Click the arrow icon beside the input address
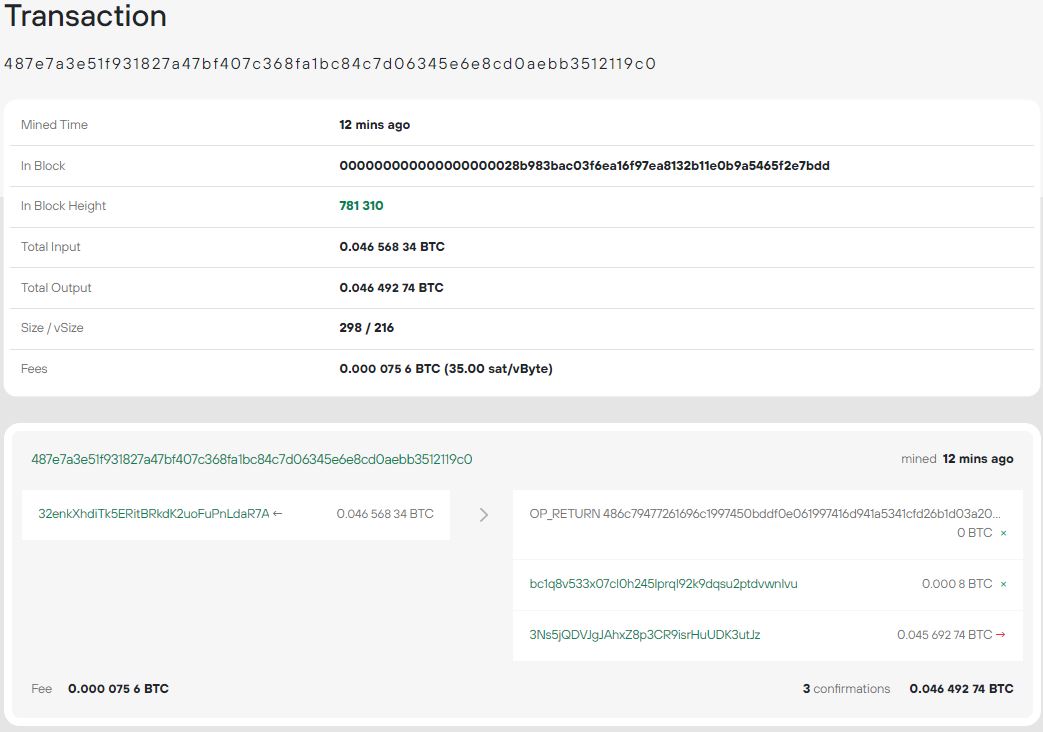 point(277,514)
